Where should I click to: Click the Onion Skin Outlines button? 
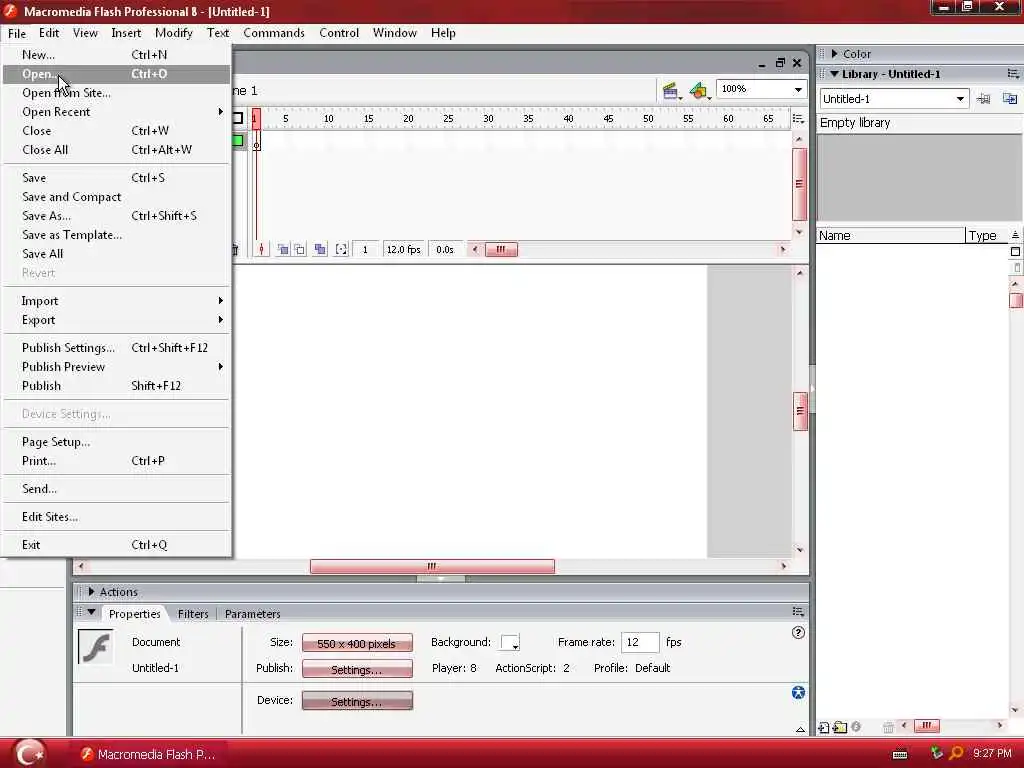coord(299,249)
